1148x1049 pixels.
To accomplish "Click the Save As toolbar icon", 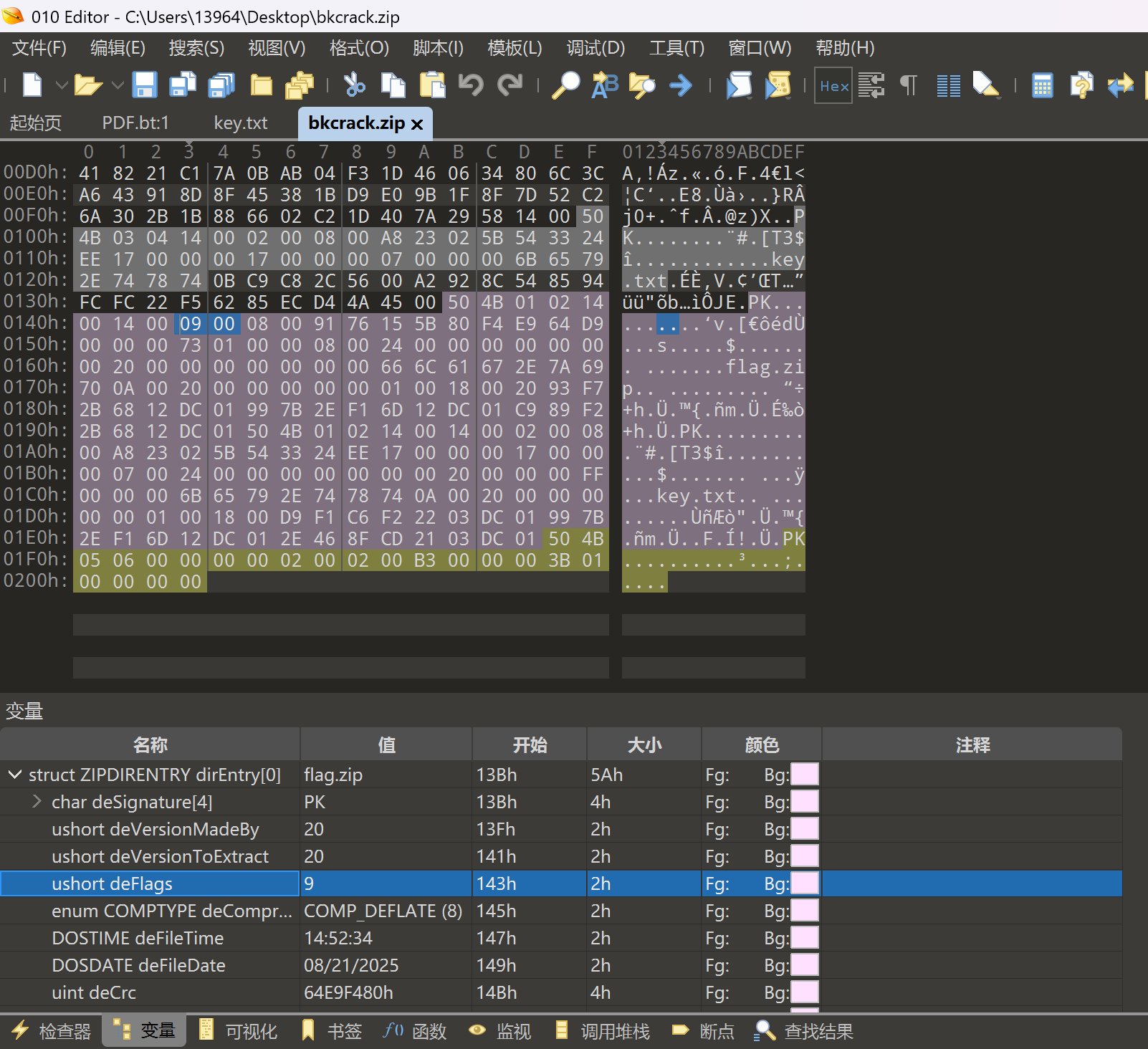I will (x=183, y=85).
